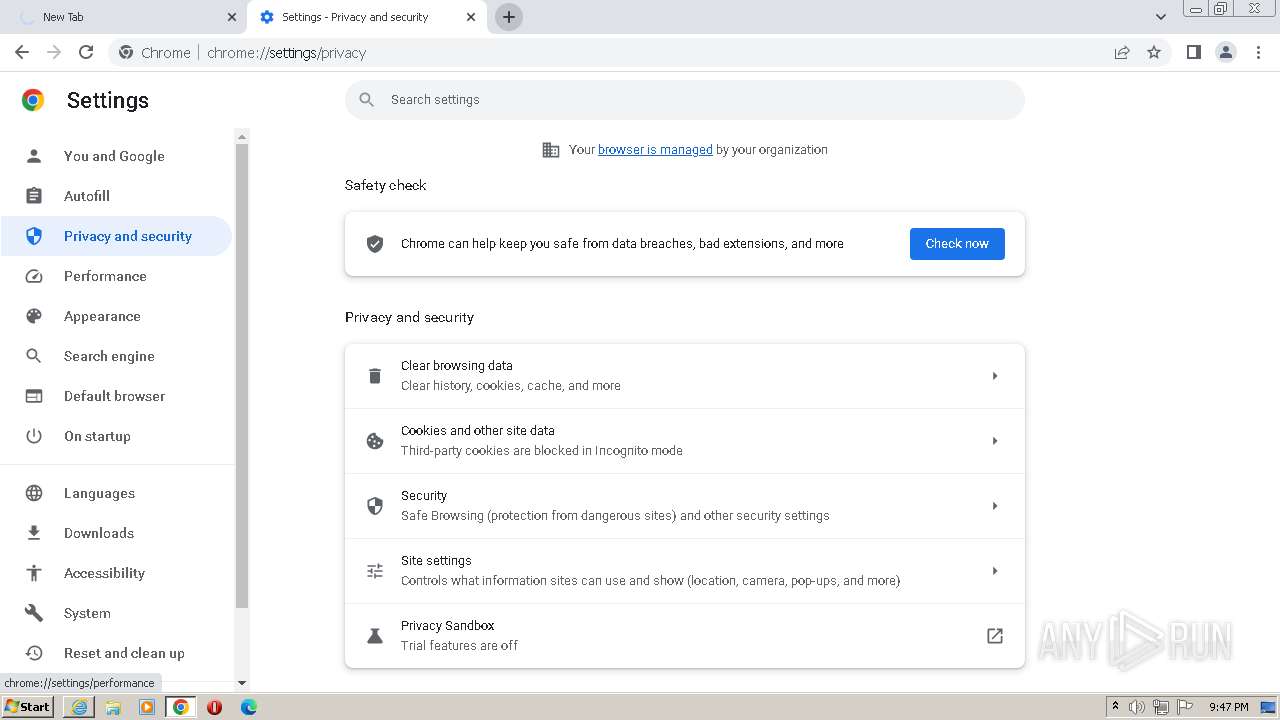Image resolution: width=1280 pixels, height=720 pixels.
Task: Close the Settings tab
Action: coord(471,17)
